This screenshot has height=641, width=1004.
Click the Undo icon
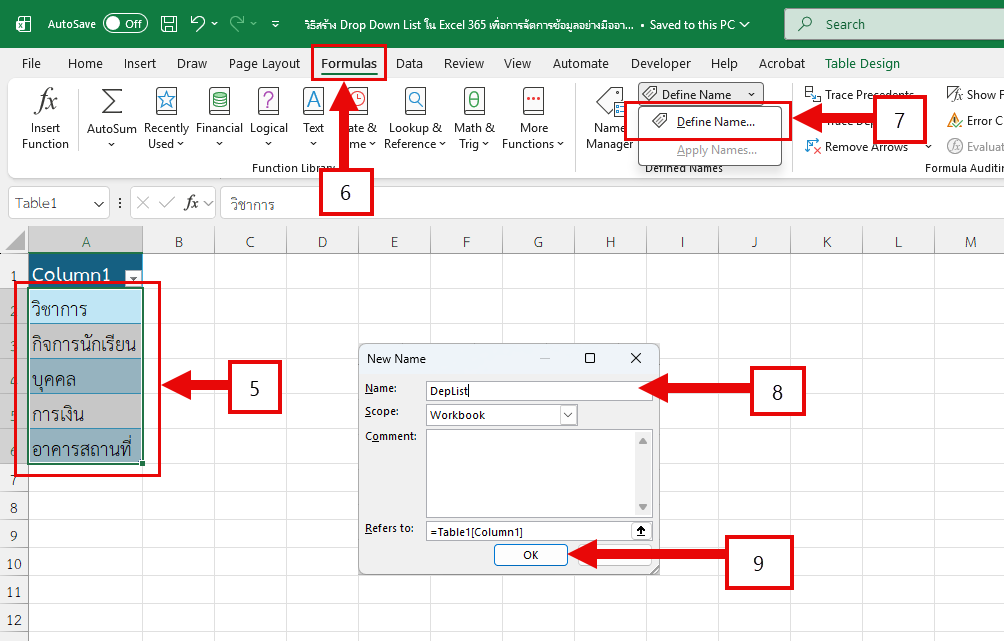197,24
